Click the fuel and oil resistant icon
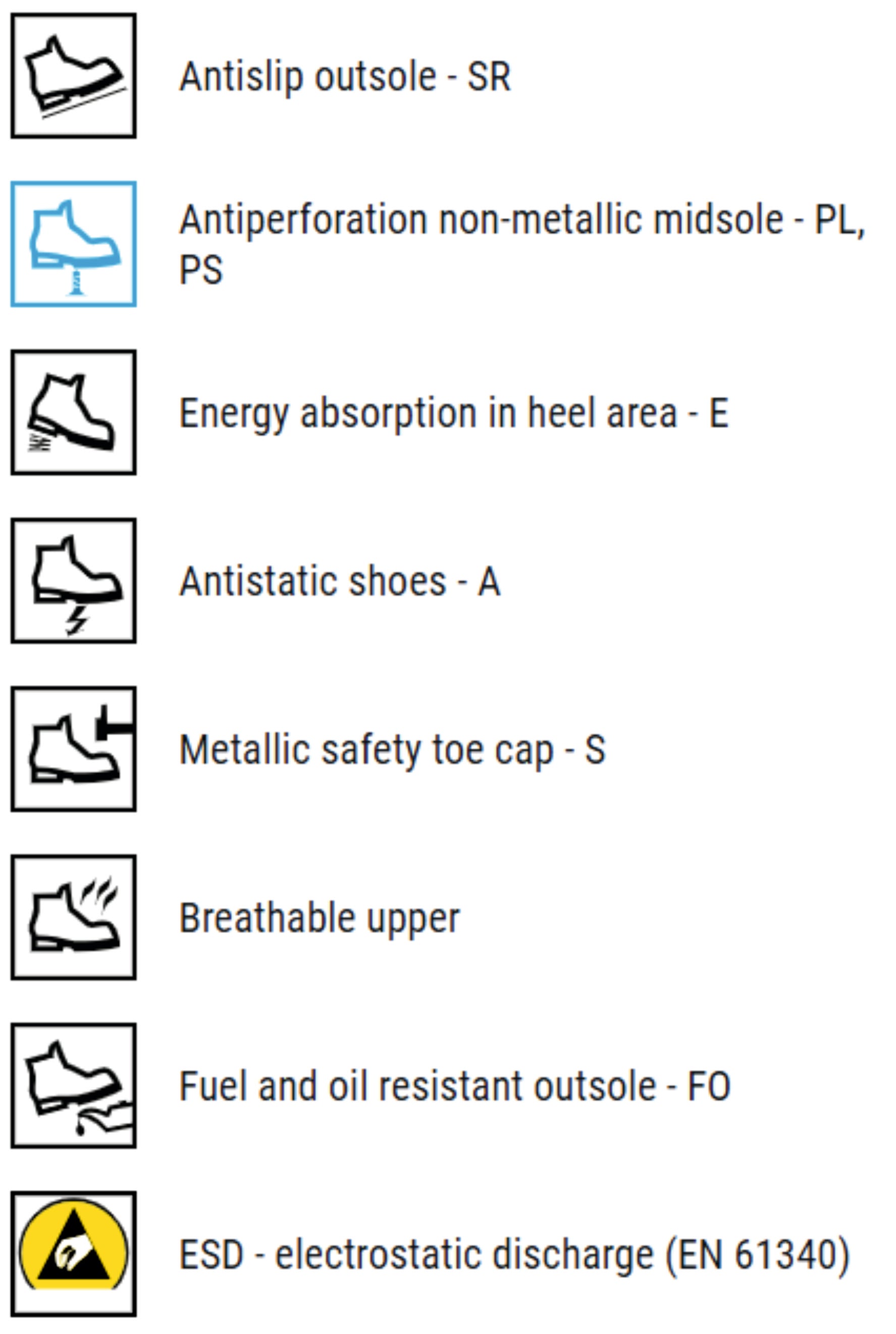 tap(73, 1086)
